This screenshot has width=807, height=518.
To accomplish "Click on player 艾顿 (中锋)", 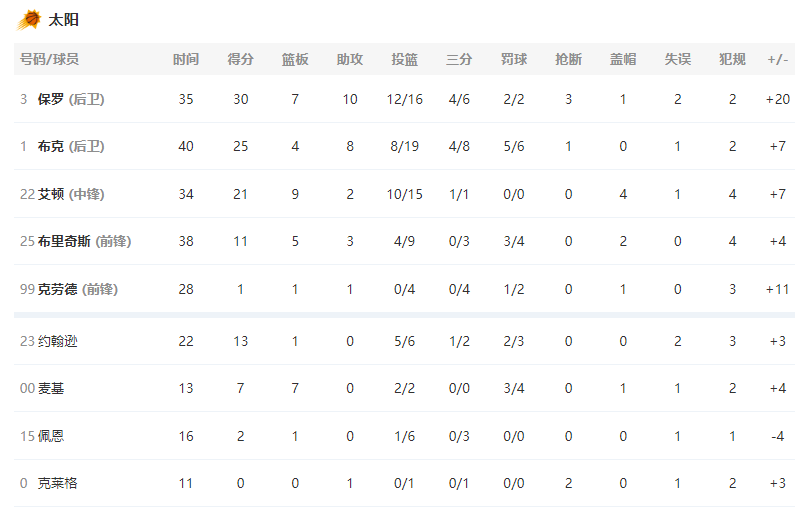I will 71,194.
